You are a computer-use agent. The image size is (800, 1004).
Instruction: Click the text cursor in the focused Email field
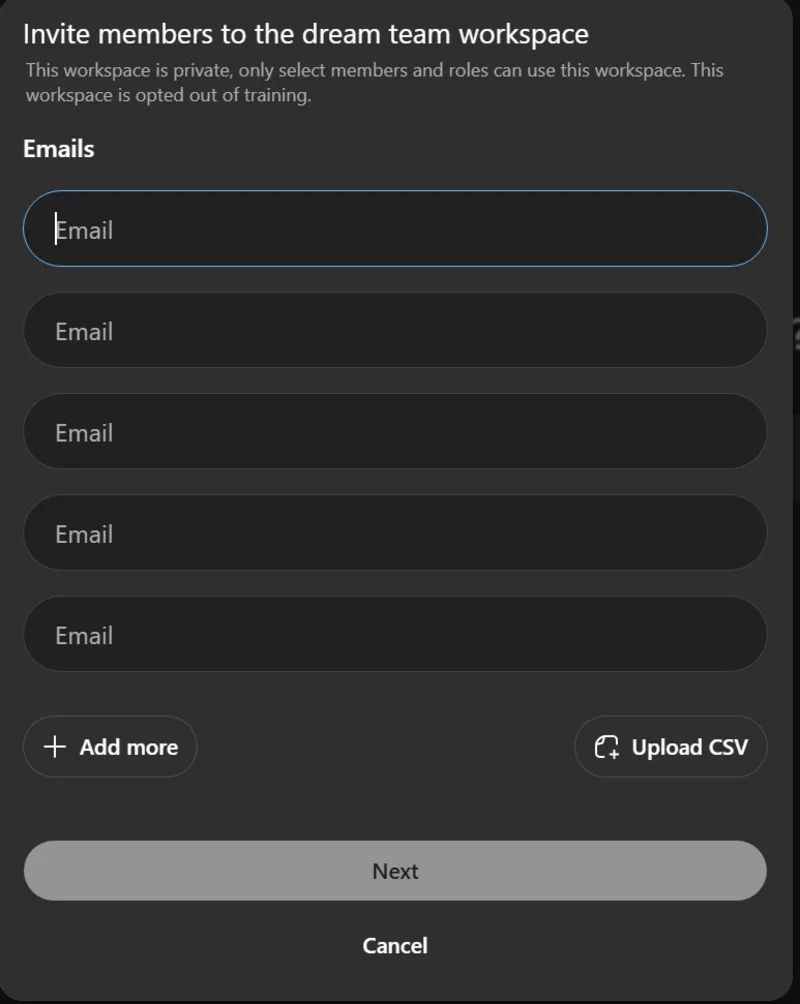pos(57,229)
